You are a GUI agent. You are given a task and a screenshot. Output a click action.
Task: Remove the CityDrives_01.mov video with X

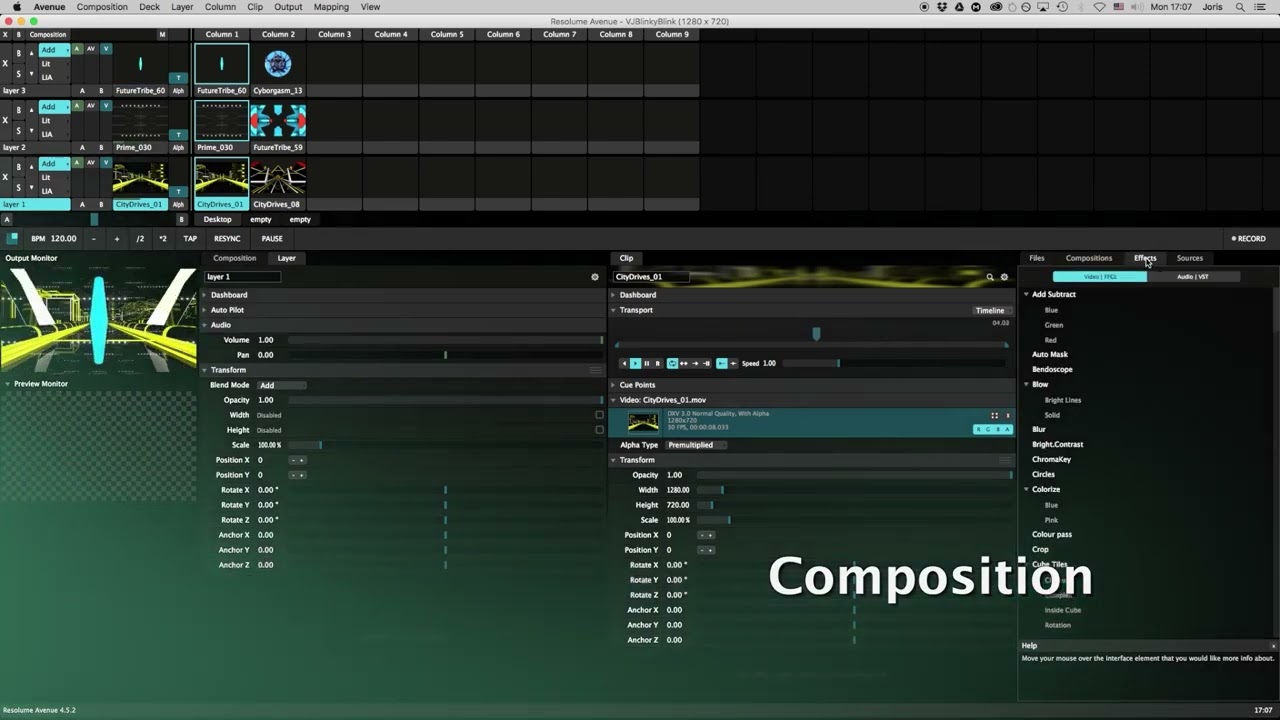(x=1007, y=415)
